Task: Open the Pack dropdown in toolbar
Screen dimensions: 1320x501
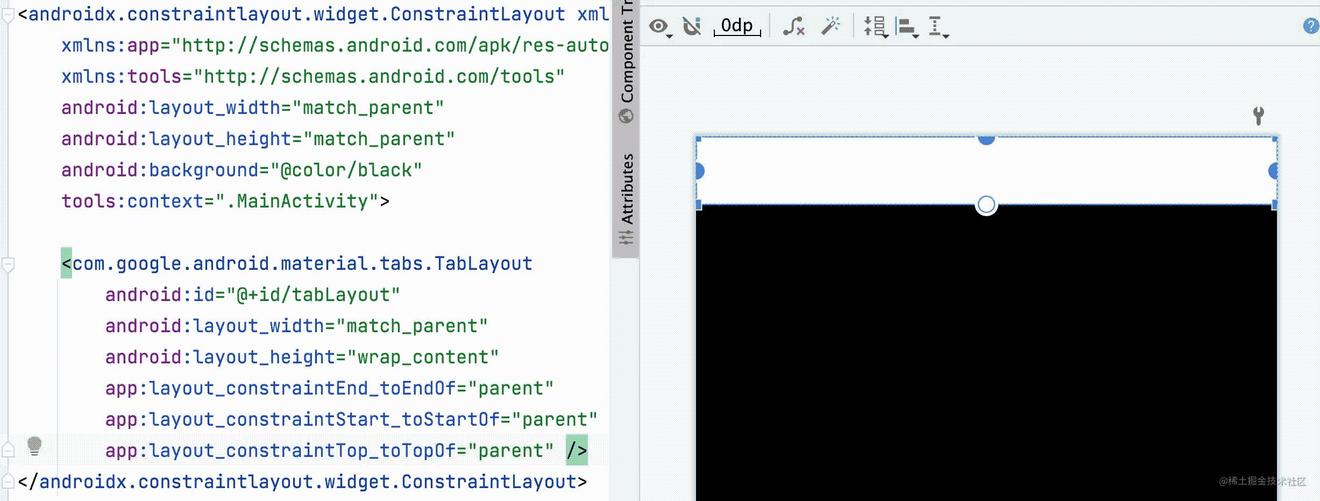Action: tap(875, 28)
